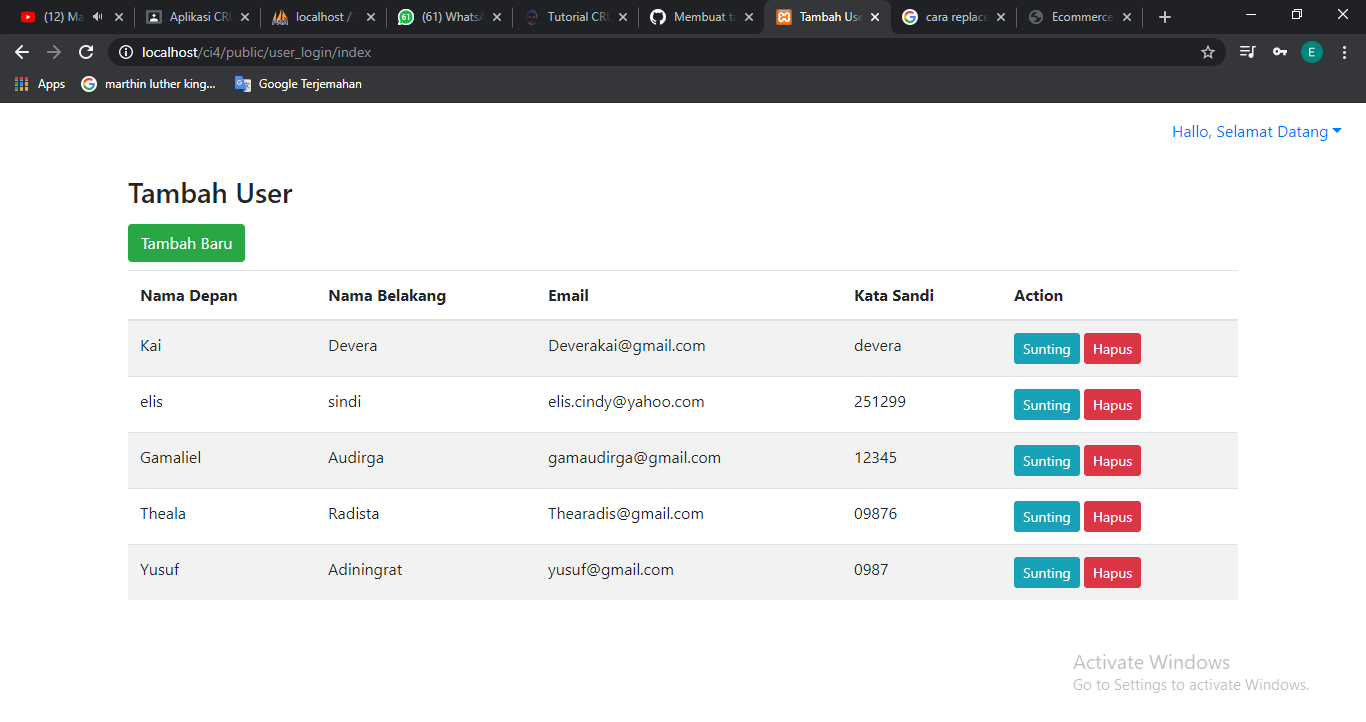Select the last name Adiningrat
This screenshot has height=722, width=1366.
click(365, 570)
